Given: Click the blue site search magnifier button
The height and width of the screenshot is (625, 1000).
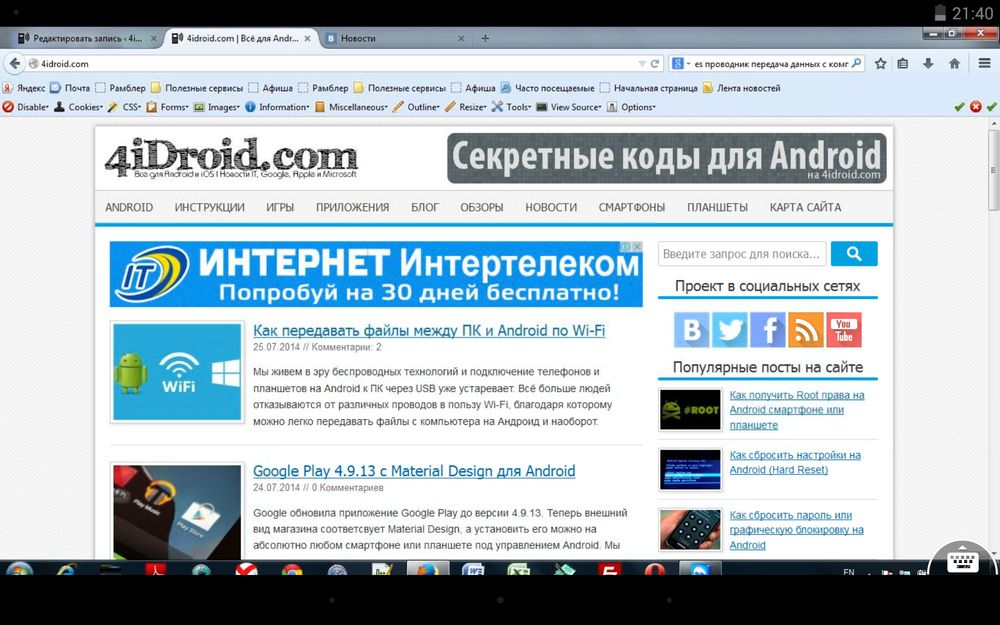Looking at the screenshot, I should [x=853, y=253].
